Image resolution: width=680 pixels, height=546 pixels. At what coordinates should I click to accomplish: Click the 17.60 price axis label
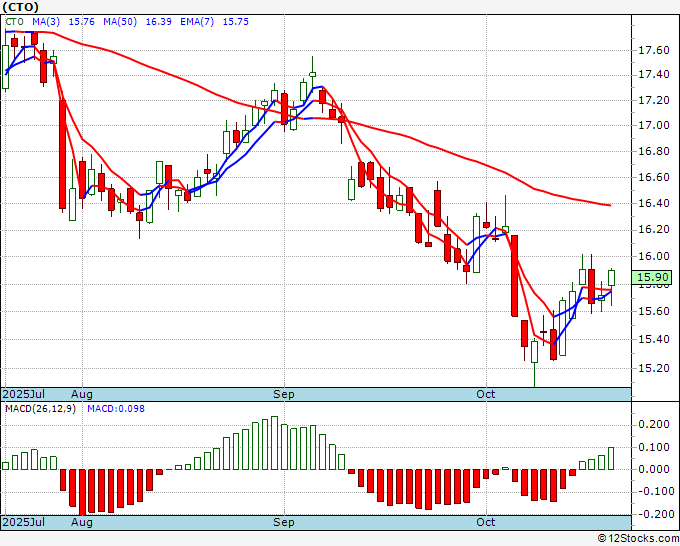click(x=654, y=51)
